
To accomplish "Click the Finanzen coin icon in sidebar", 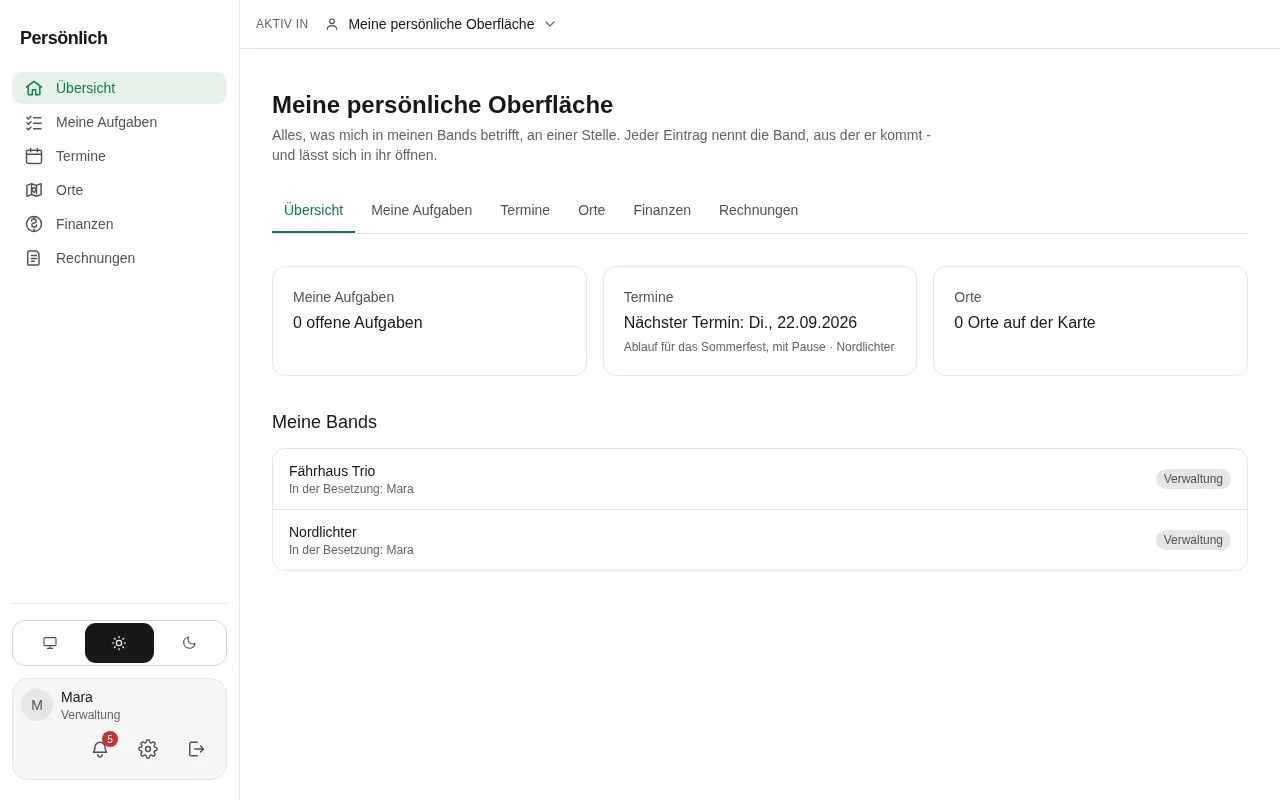I will click(34, 224).
